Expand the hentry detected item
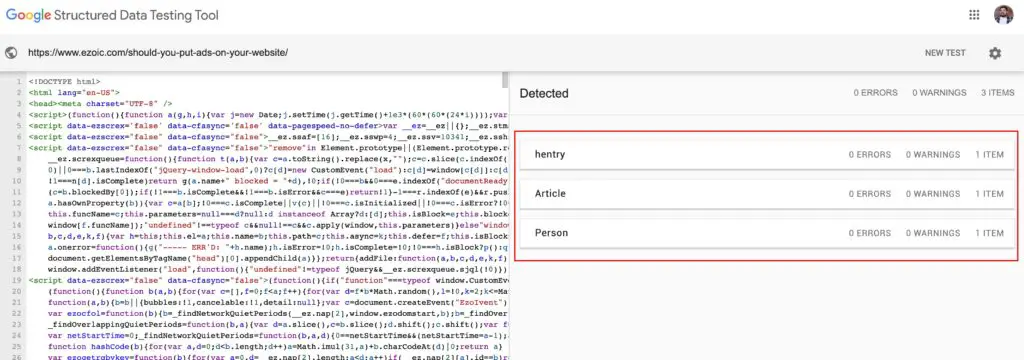This screenshot has height=360, width=1024. 766,155
